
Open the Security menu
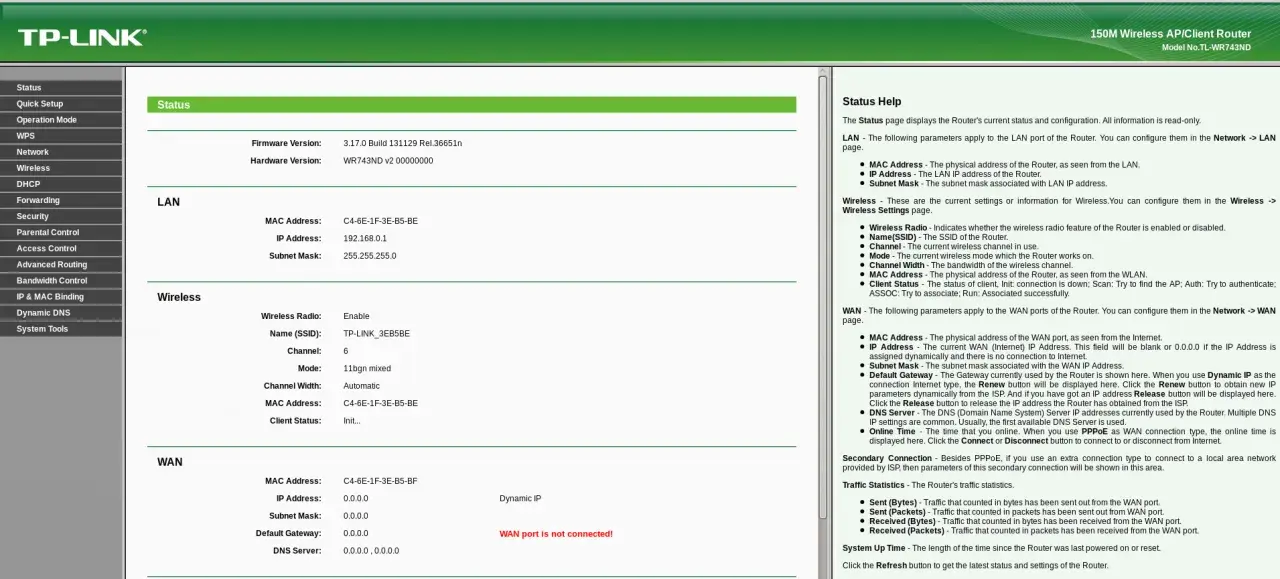coord(61,216)
